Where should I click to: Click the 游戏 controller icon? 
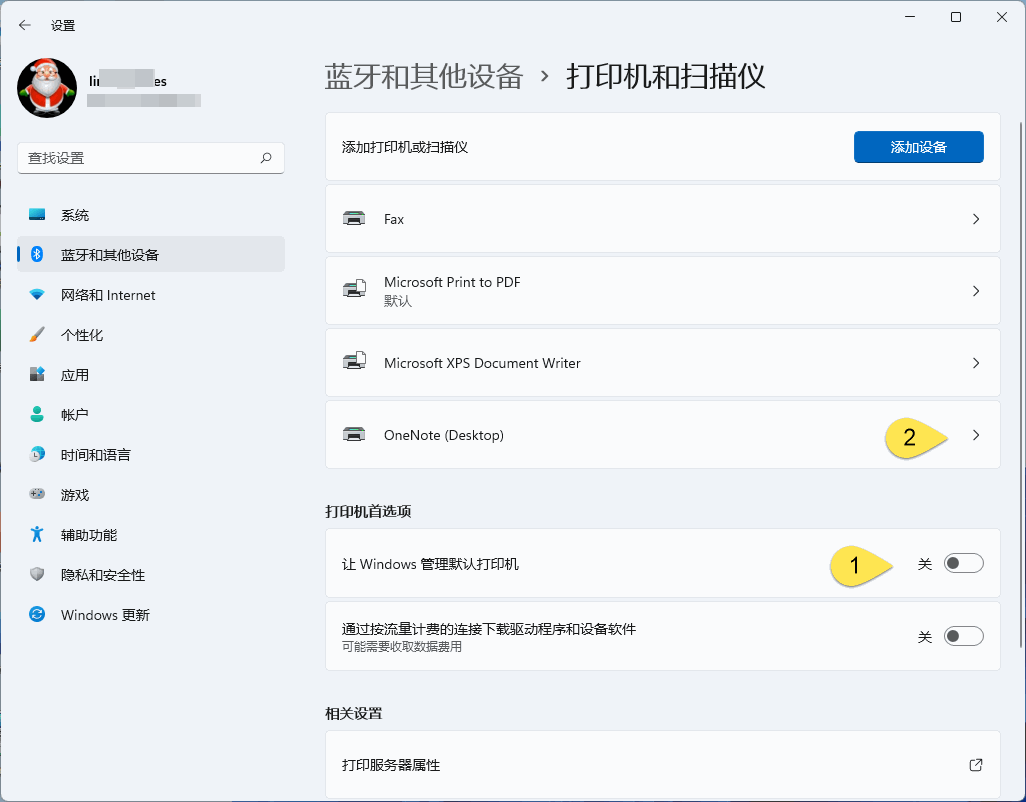(x=37, y=494)
